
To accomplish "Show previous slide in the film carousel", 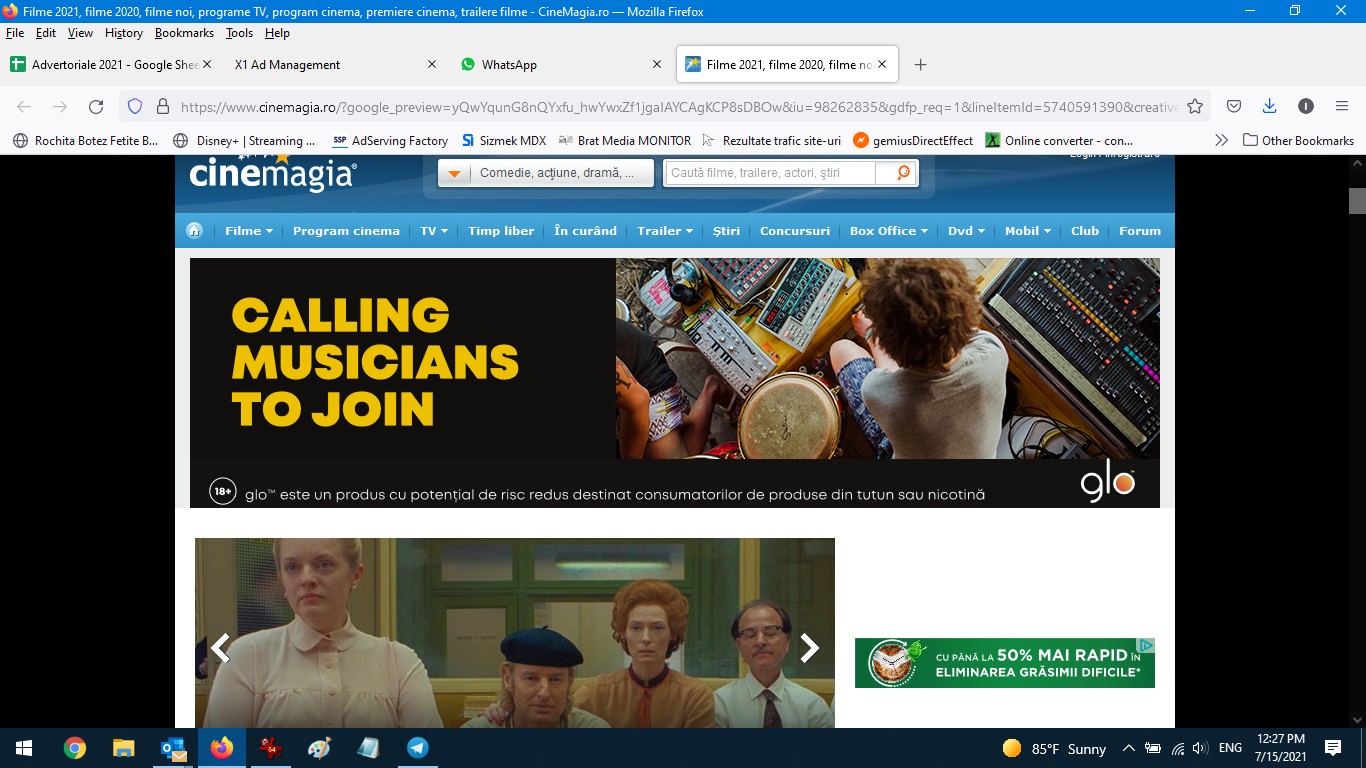I will (x=220, y=648).
